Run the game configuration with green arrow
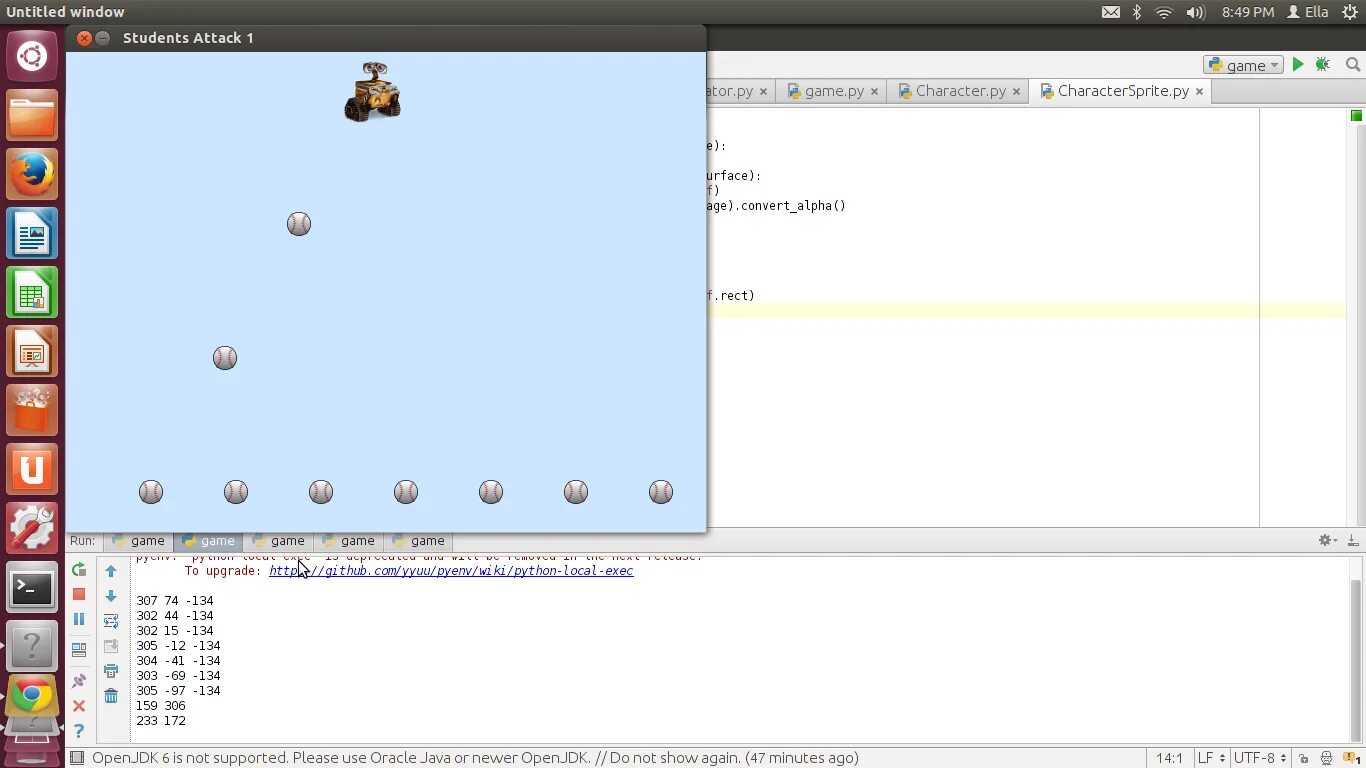This screenshot has height=768, width=1366. 1298,64
